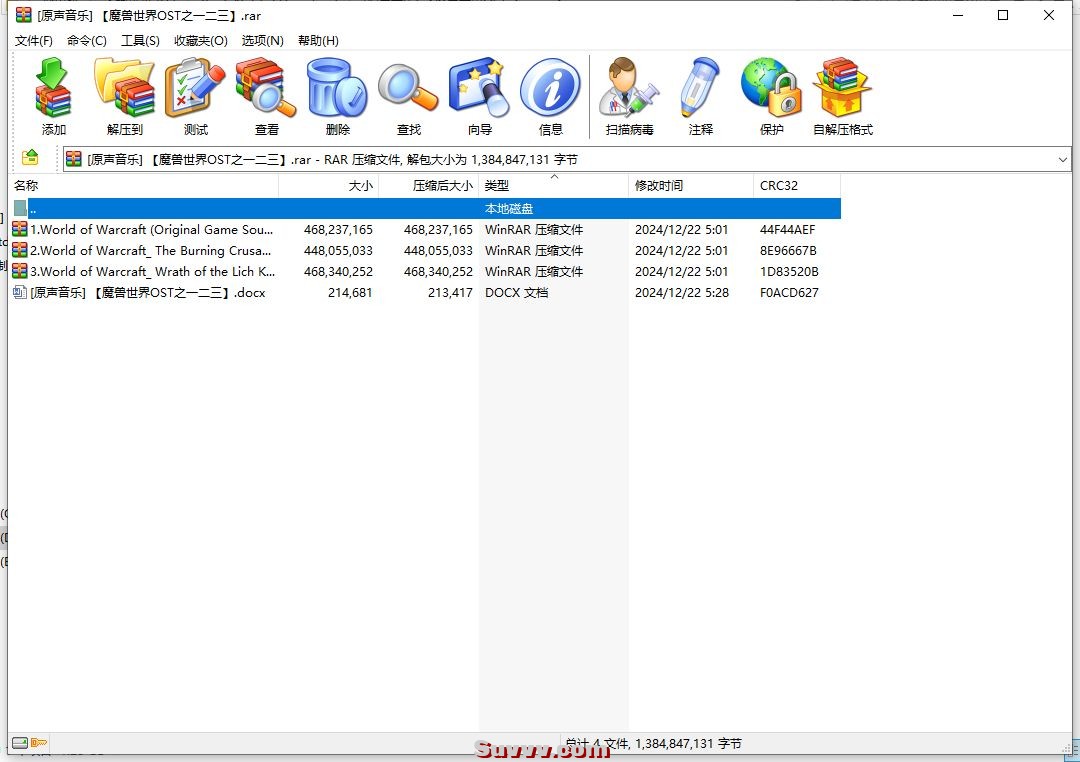Open the 工具(S) menu
The height and width of the screenshot is (762, 1080).
(141, 41)
